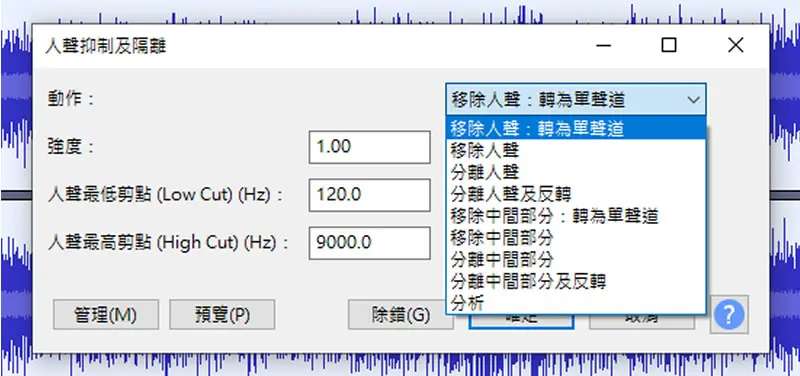The height and width of the screenshot is (376, 800).
Task: Click the 強度 value field
Action: (369, 147)
